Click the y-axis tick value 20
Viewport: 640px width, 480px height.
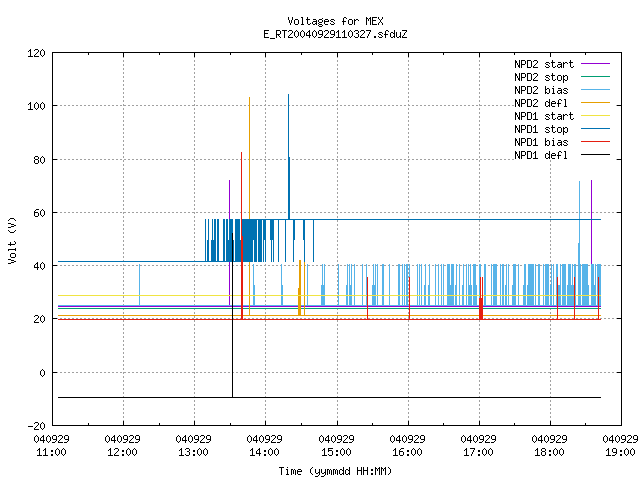pyautogui.click(x=39, y=319)
